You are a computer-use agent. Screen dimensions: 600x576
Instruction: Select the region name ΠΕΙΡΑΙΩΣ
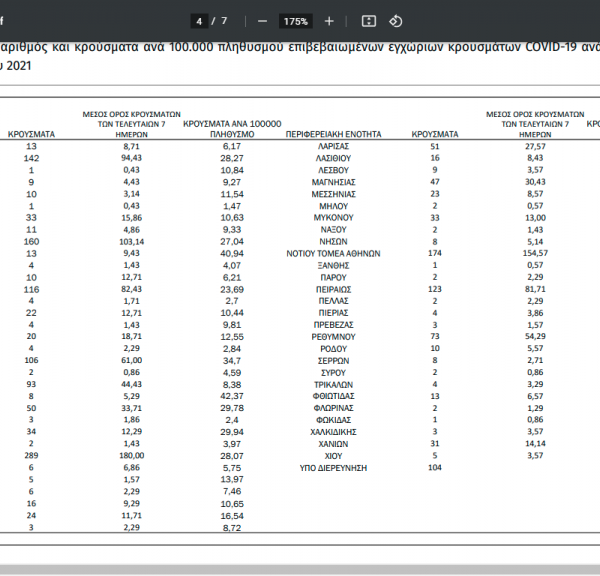333,290
